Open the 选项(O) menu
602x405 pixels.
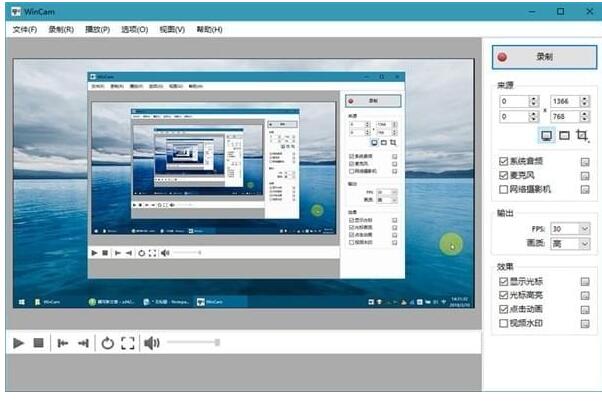tap(133, 30)
